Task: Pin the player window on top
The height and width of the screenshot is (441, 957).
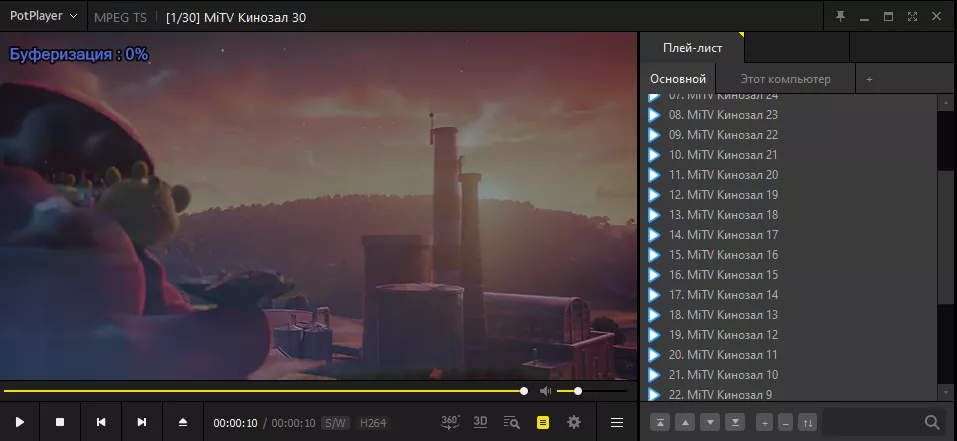Action: coord(840,17)
